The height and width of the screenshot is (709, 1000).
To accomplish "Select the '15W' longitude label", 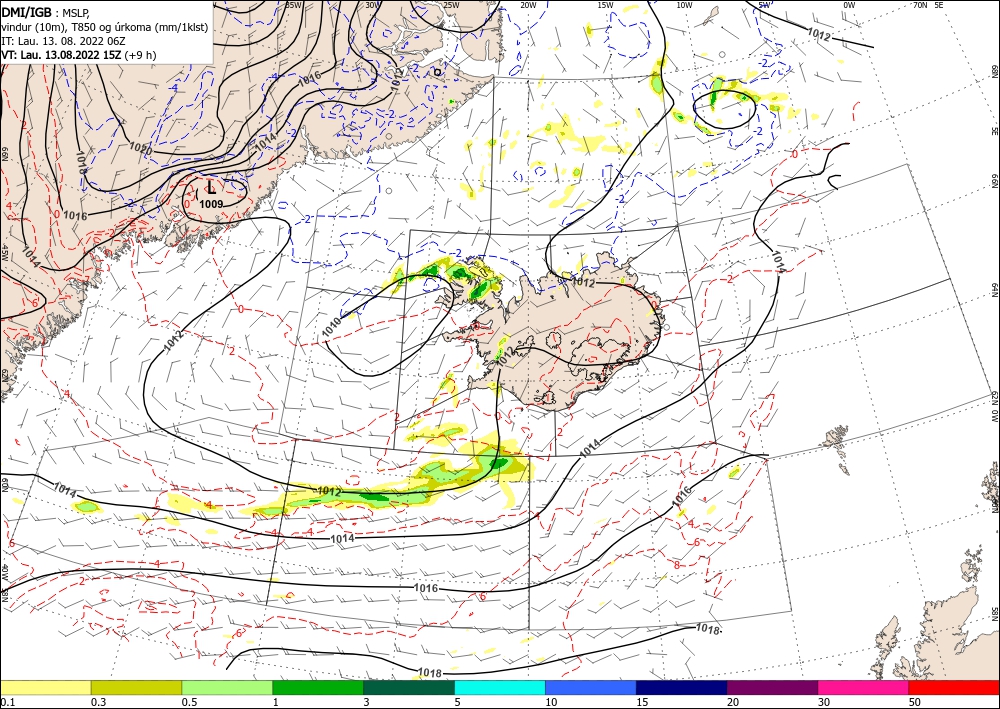I will (606, 4).
